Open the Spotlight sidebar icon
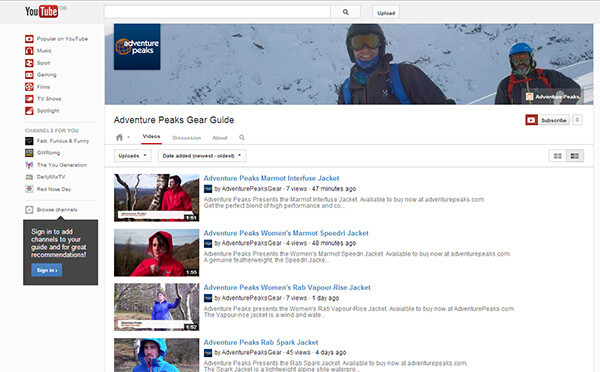Image resolution: width=600 pixels, height=372 pixels. coord(29,111)
